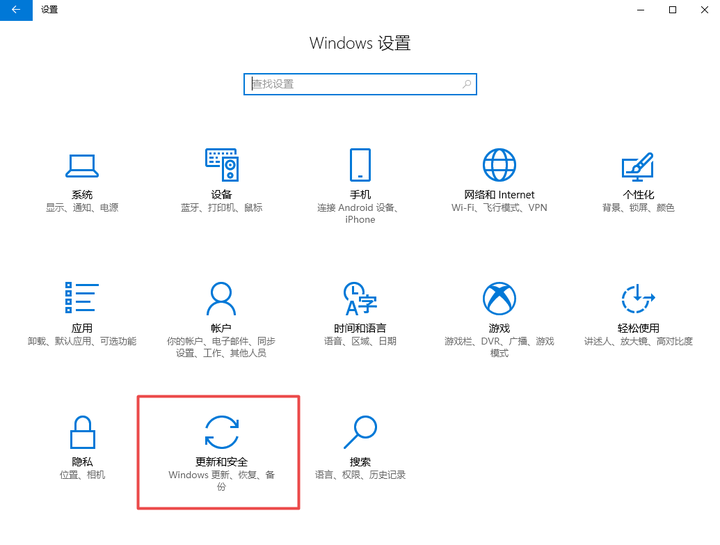Click the 更新和安全 label
The width and height of the screenshot is (720, 545).
click(x=221, y=462)
